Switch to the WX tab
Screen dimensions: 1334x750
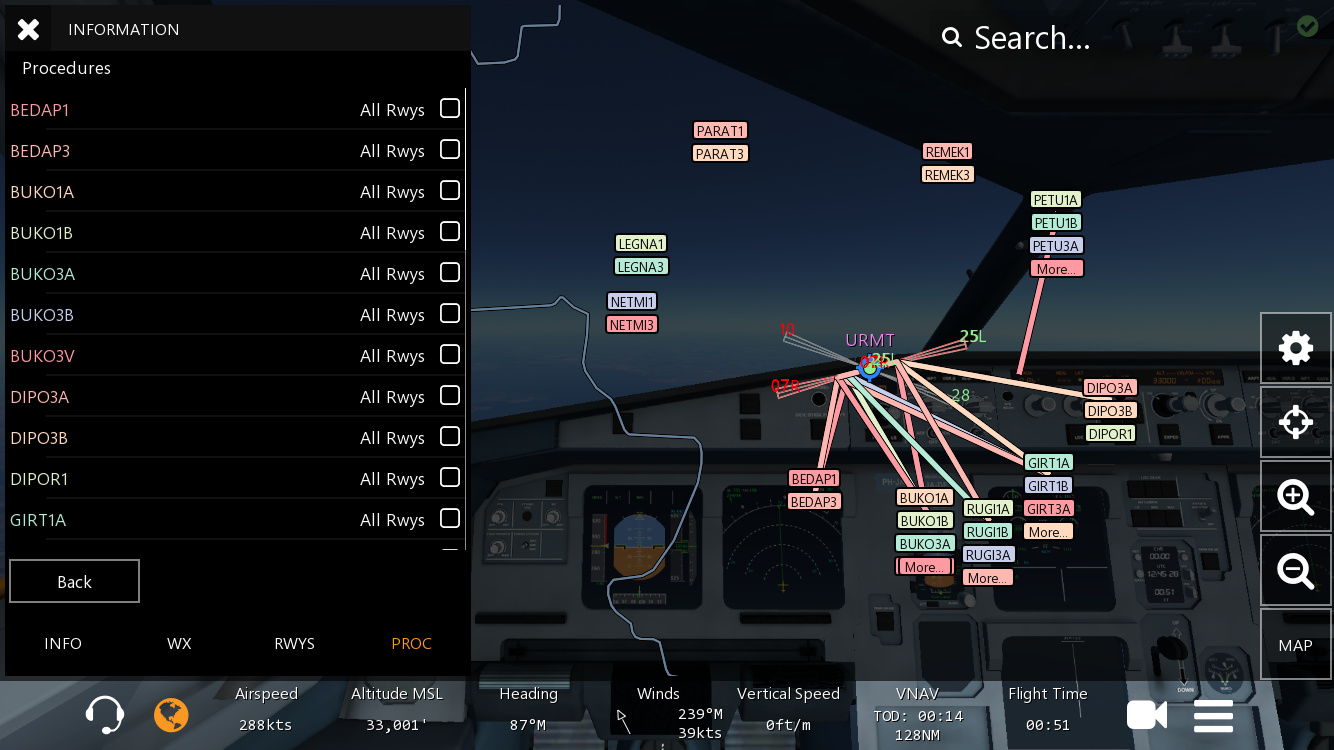point(179,644)
